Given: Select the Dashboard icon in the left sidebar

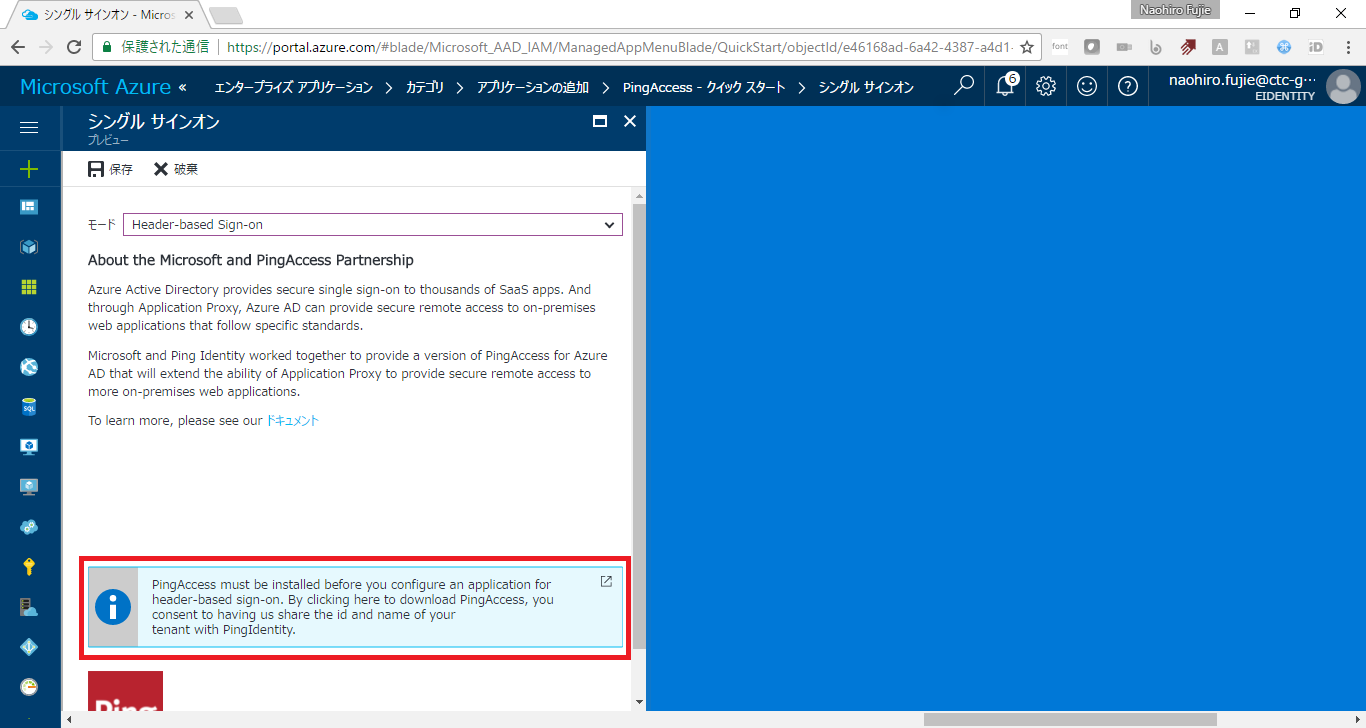Looking at the screenshot, I should point(29,206).
